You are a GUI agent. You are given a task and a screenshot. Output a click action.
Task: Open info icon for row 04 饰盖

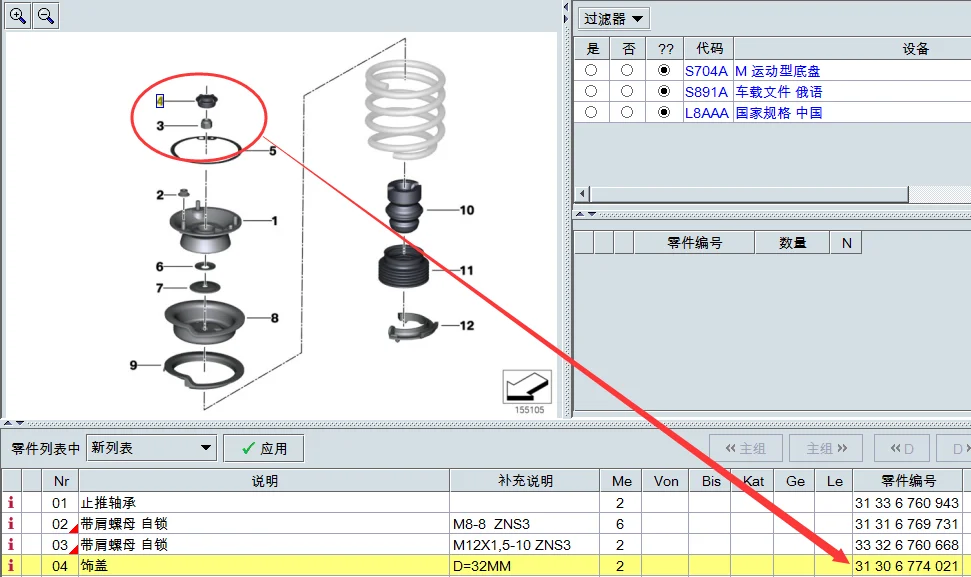pos(11,566)
